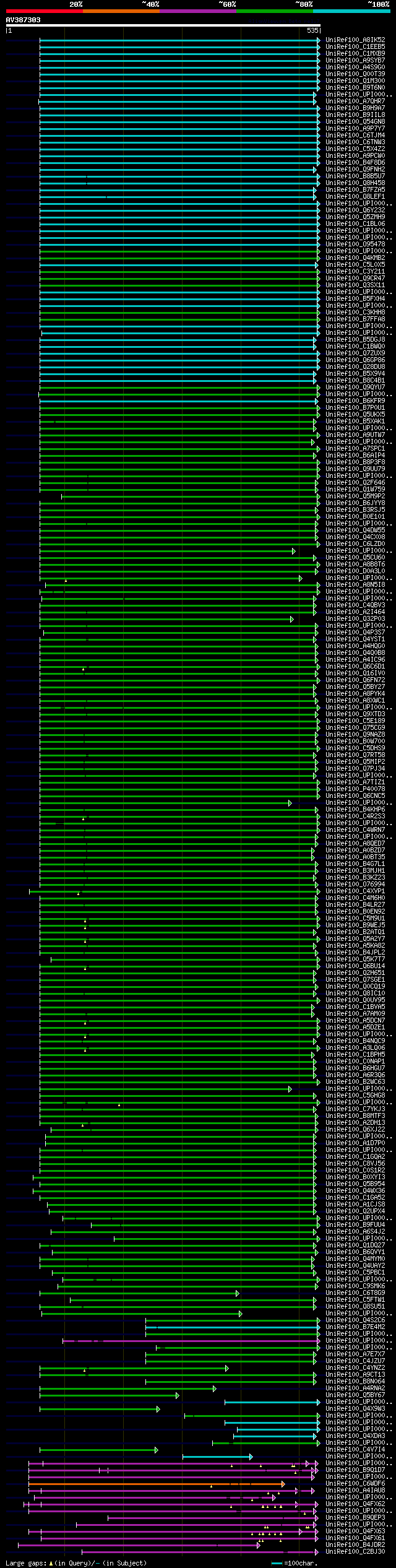
Task: Select hit label UniRef100_C4V7I4
Action: 355,1450
